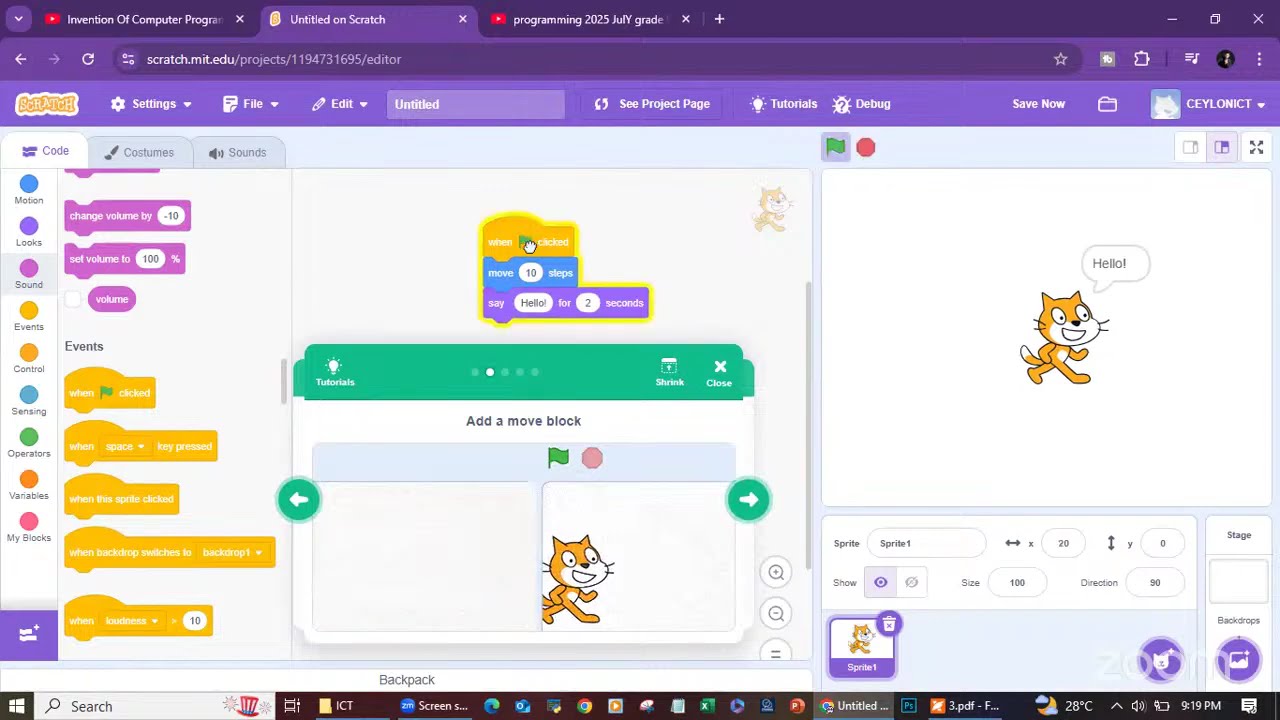Open Photoshop from the taskbar
The image size is (1280, 720).
click(x=908, y=706)
